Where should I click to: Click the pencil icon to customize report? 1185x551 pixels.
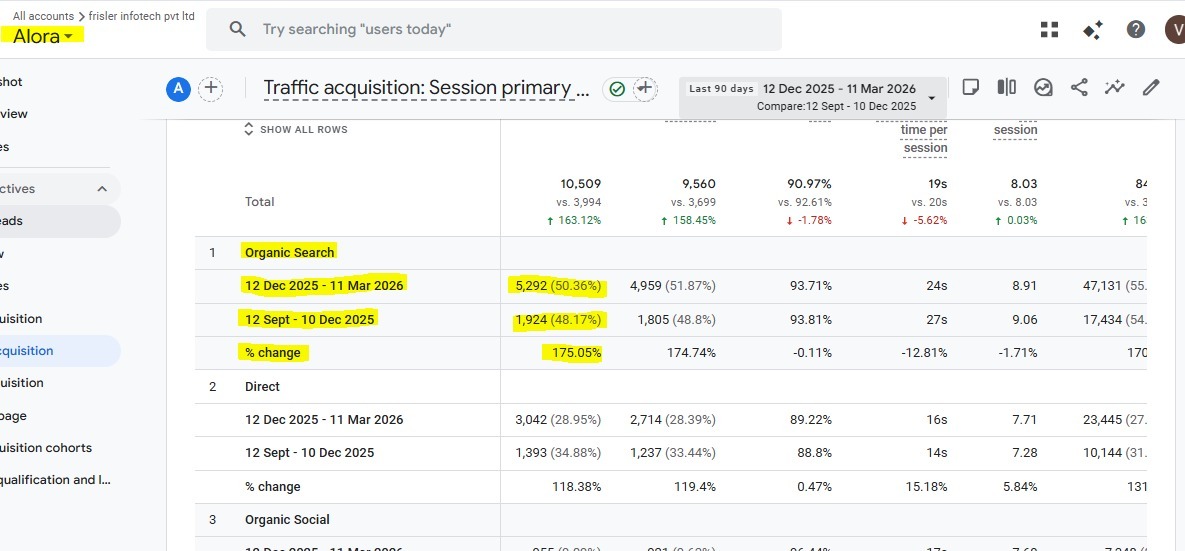pyautogui.click(x=1151, y=88)
